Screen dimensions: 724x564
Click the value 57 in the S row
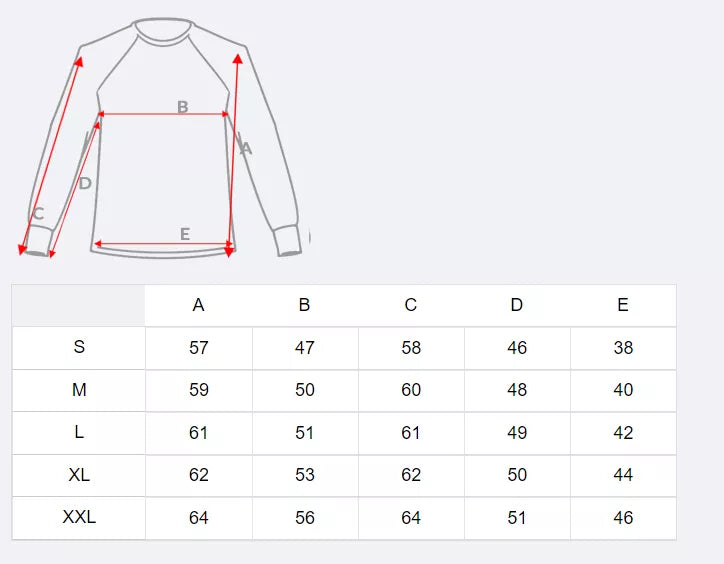pos(199,348)
